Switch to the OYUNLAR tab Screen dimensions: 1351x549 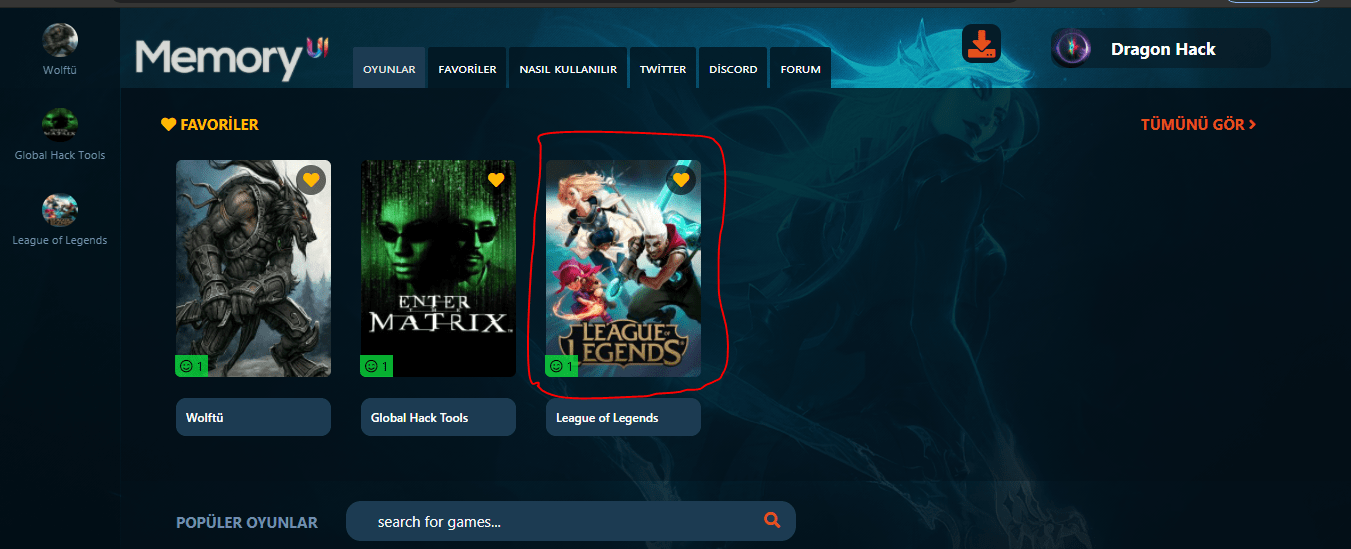(x=389, y=68)
